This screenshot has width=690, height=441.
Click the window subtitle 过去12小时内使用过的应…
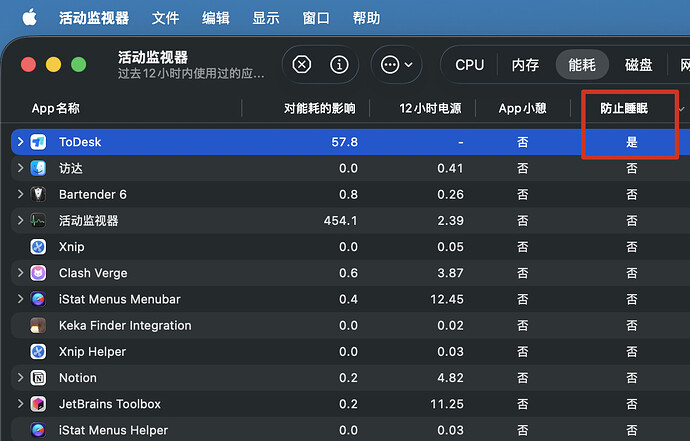tap(191, 73)
